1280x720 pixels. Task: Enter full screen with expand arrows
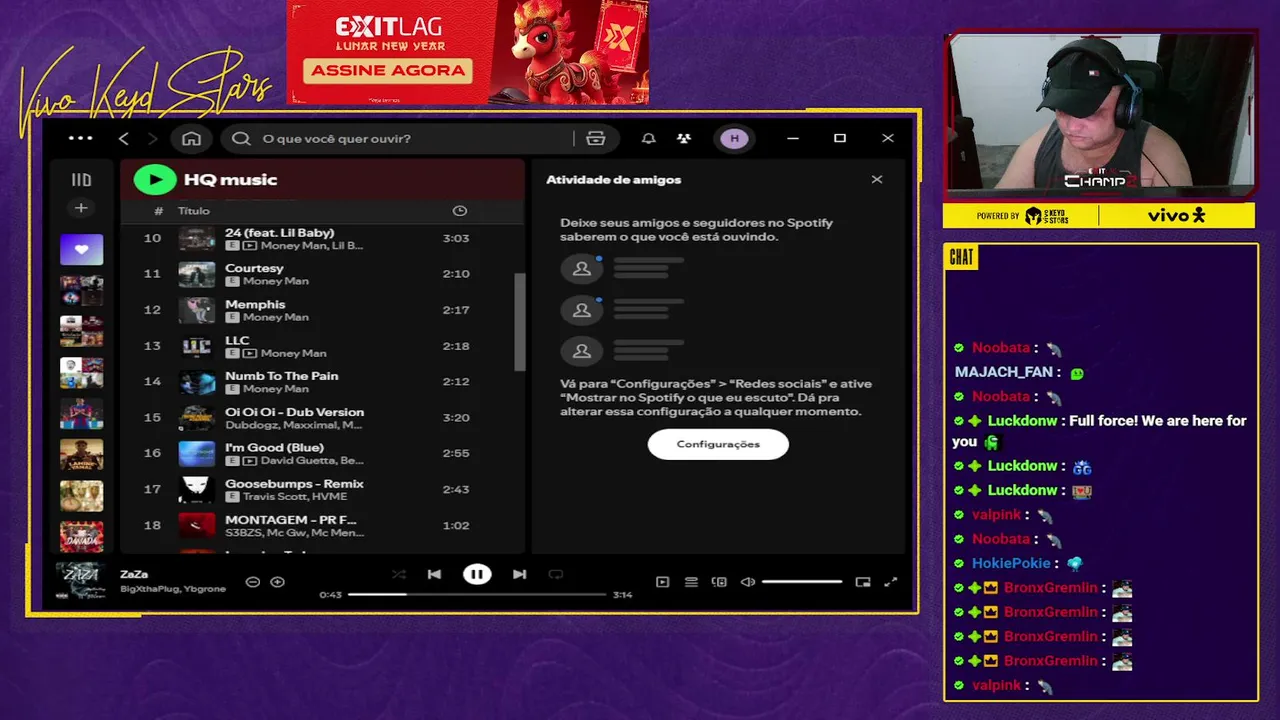(891, 582)
